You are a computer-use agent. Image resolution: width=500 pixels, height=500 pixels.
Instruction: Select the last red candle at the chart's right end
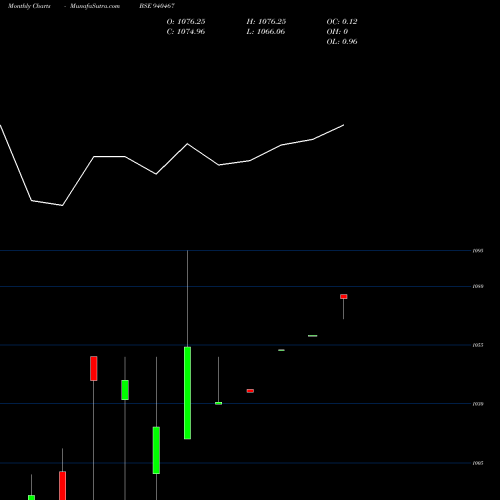(344, 296)
